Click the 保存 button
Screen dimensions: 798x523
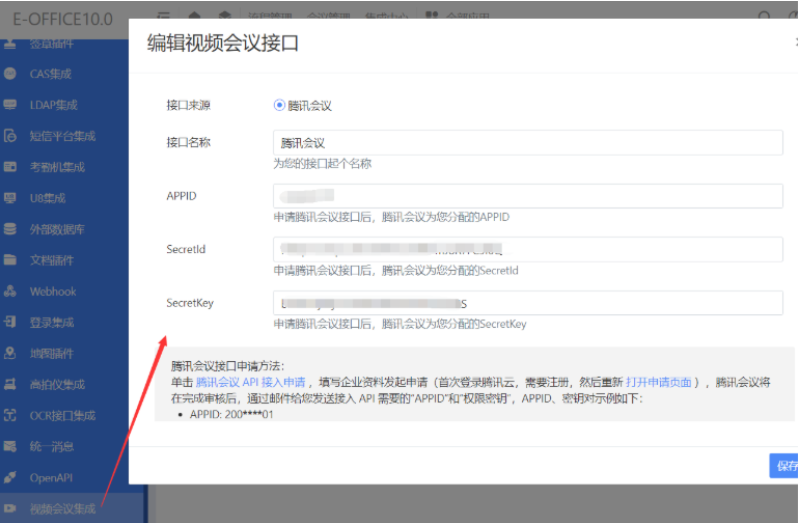784,466
